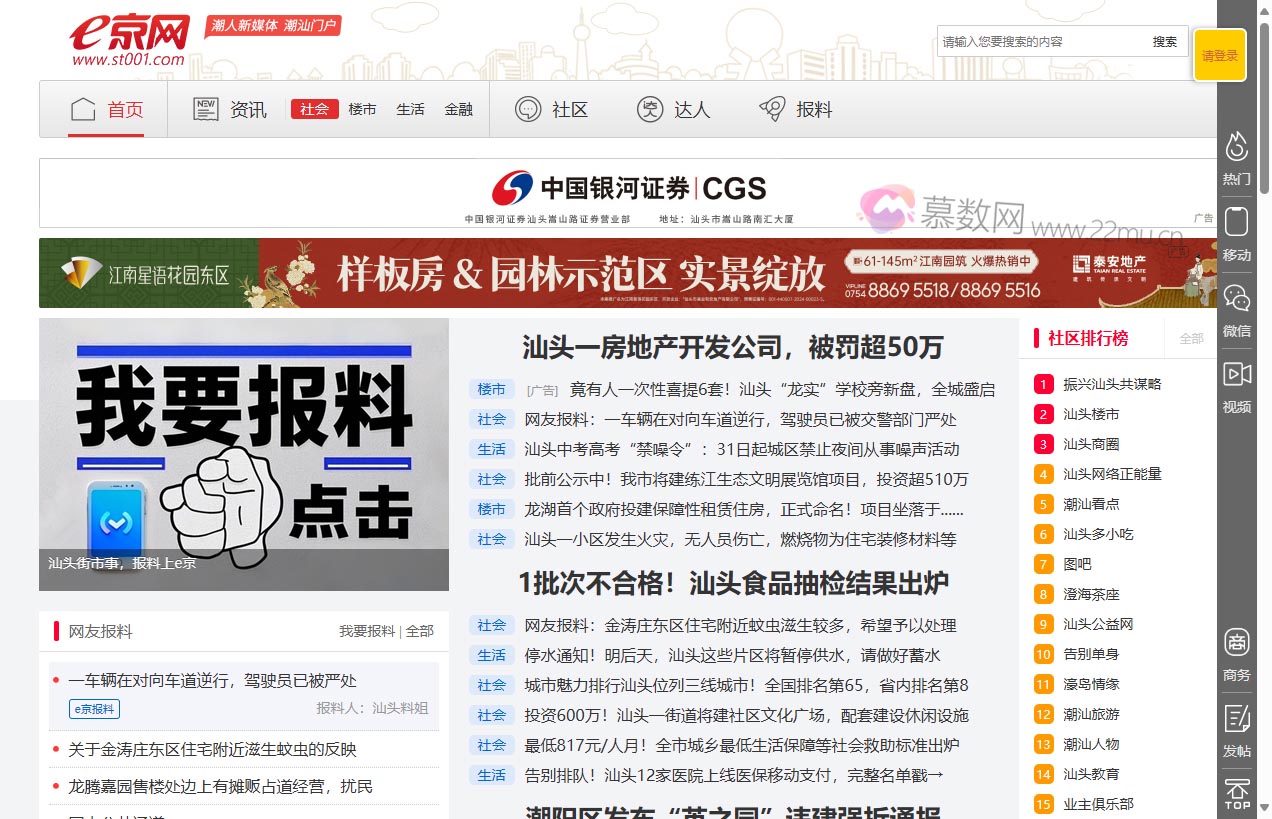This screenshot has height=819, width=1272.
Task: Open 移动 mobile icon on right sidebar
Action: click(1236, 221)
